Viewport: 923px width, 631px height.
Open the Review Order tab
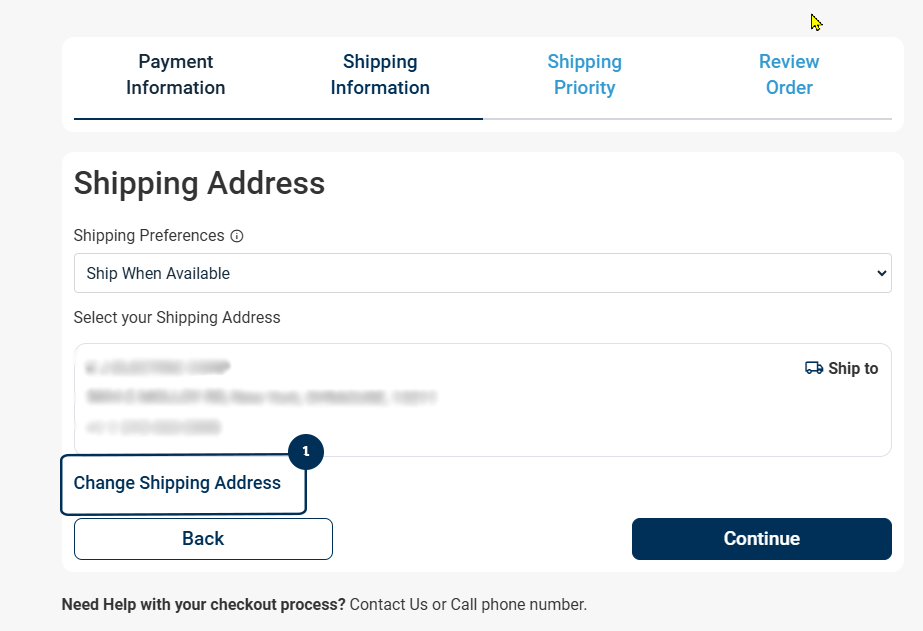(x=789, y=75)
